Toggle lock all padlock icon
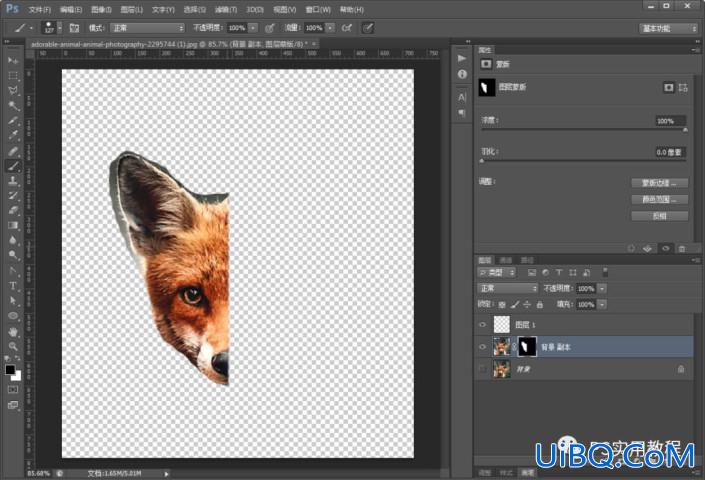705x480 pixels. click(540, 305)
